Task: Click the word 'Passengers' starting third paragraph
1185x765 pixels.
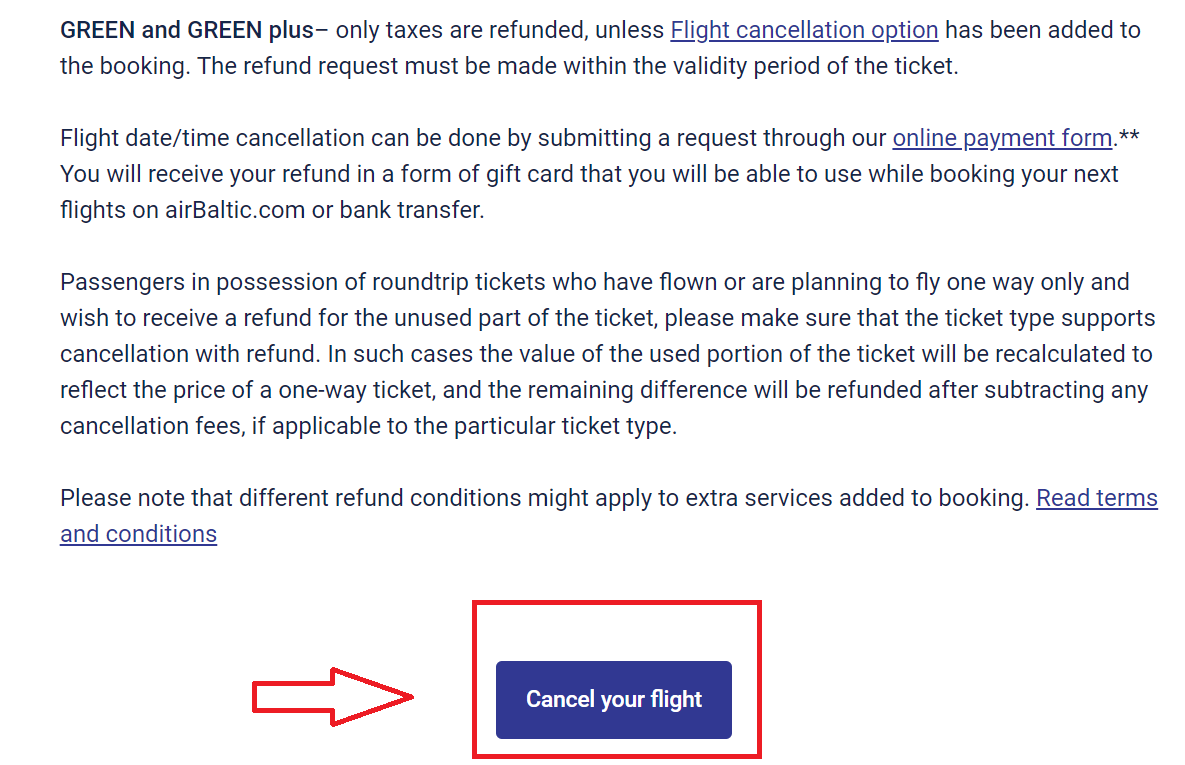Action: pos(122,283)
